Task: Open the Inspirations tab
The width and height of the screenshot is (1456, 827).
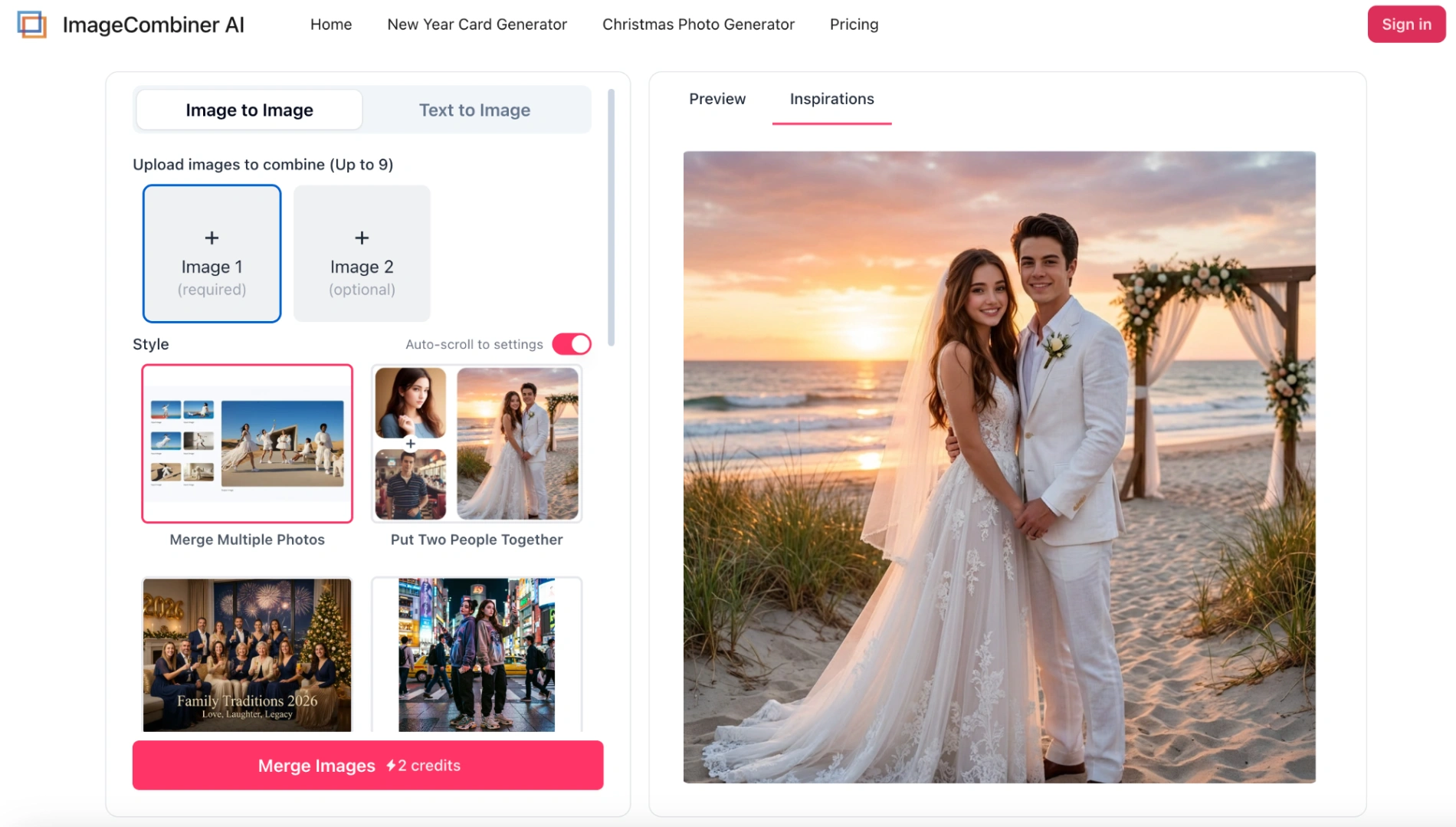Action: 831,99
